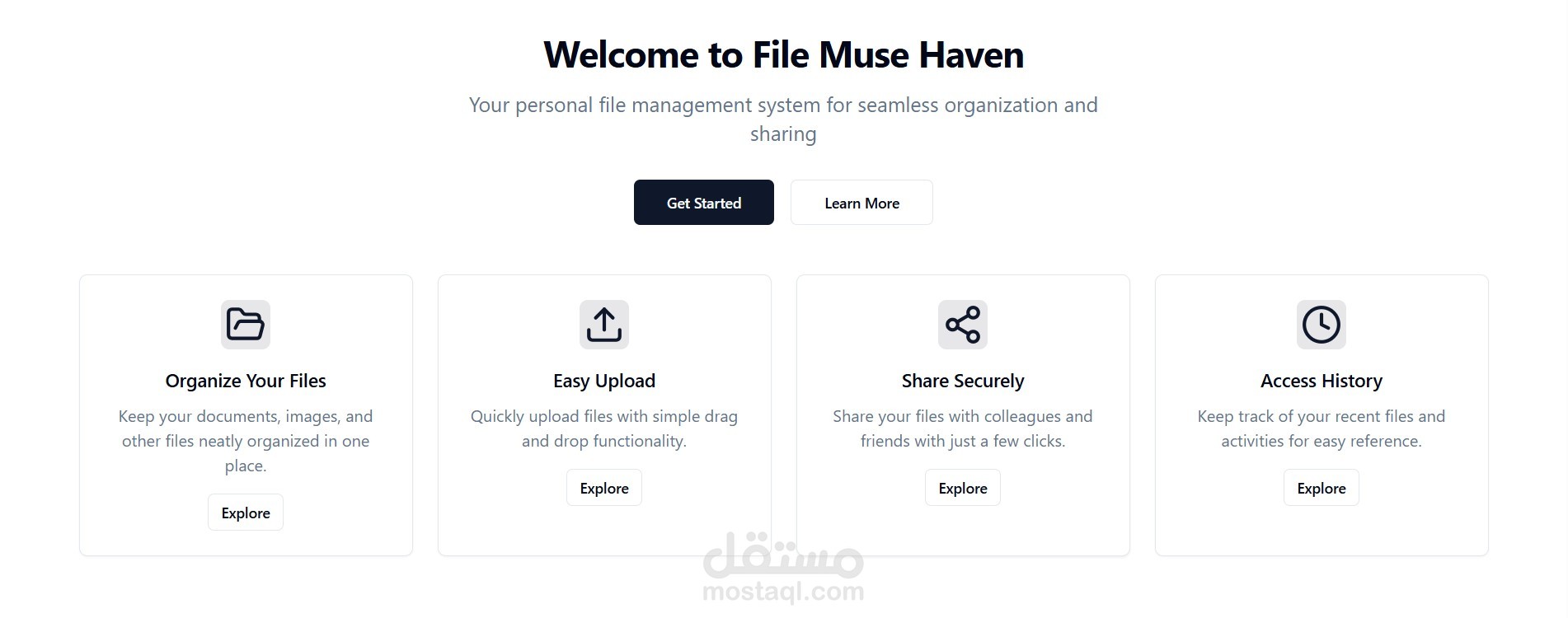The height and width of the screenshot is (618, 1568).
Task: Open the Learn More button
Action: coord(861,202)
